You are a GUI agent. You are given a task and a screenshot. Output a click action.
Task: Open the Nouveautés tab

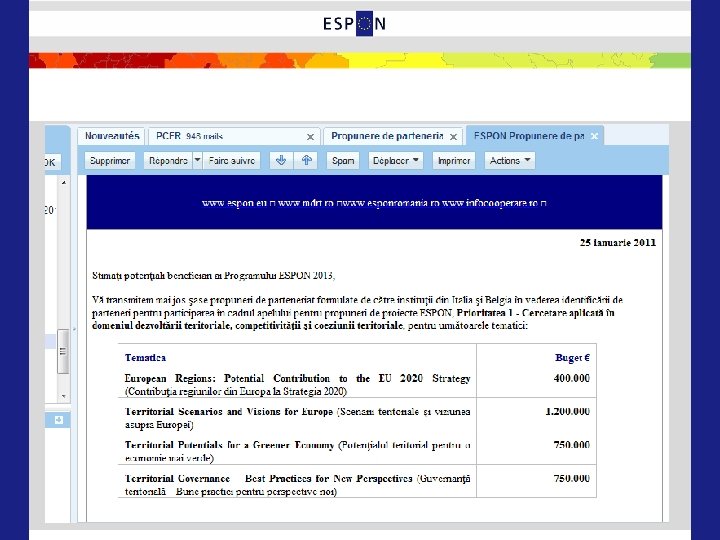112,136
